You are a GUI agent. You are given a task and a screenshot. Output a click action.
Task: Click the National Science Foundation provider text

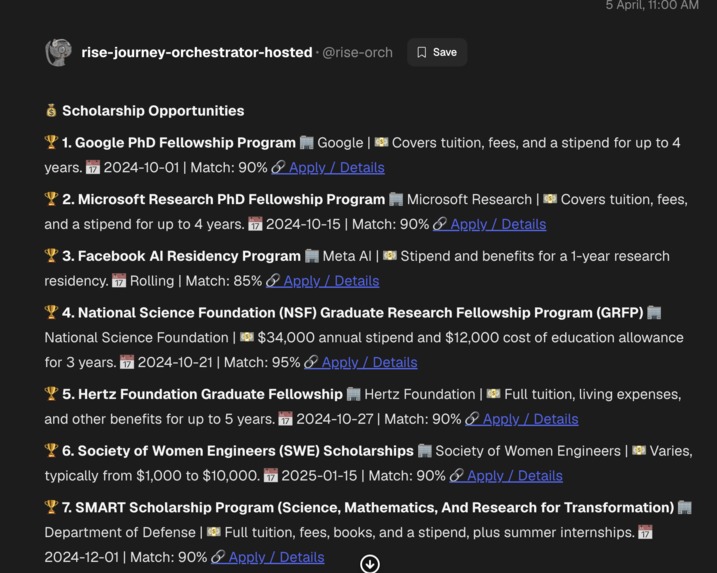tap(136, 337)
